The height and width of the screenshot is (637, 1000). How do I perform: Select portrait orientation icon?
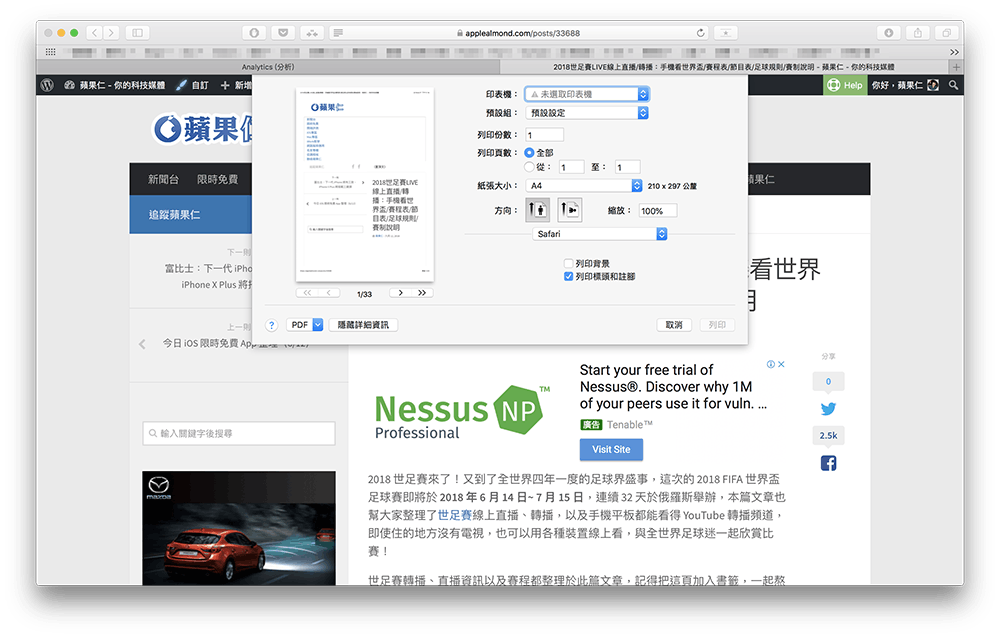tap(538, 210)
